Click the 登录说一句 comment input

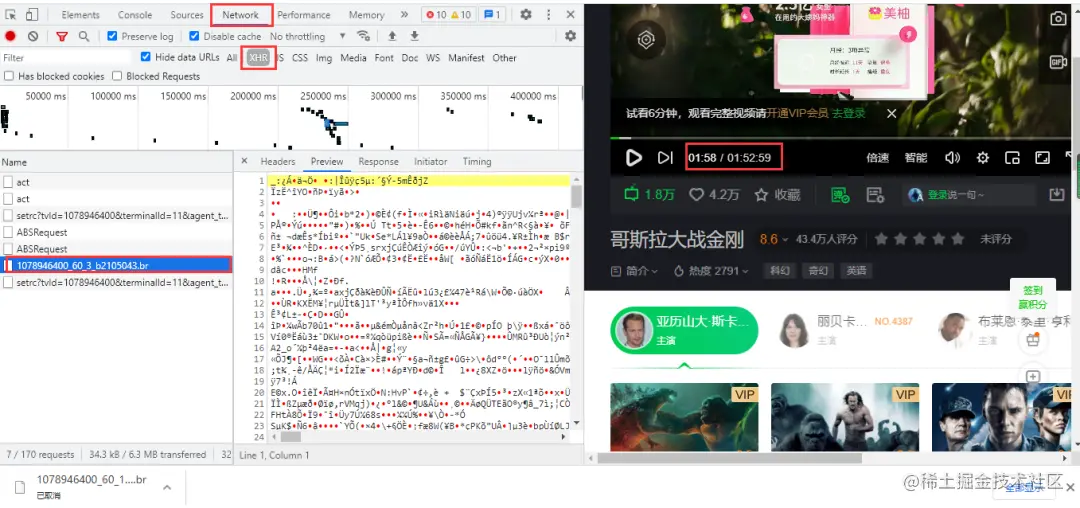tap(970, 195)
